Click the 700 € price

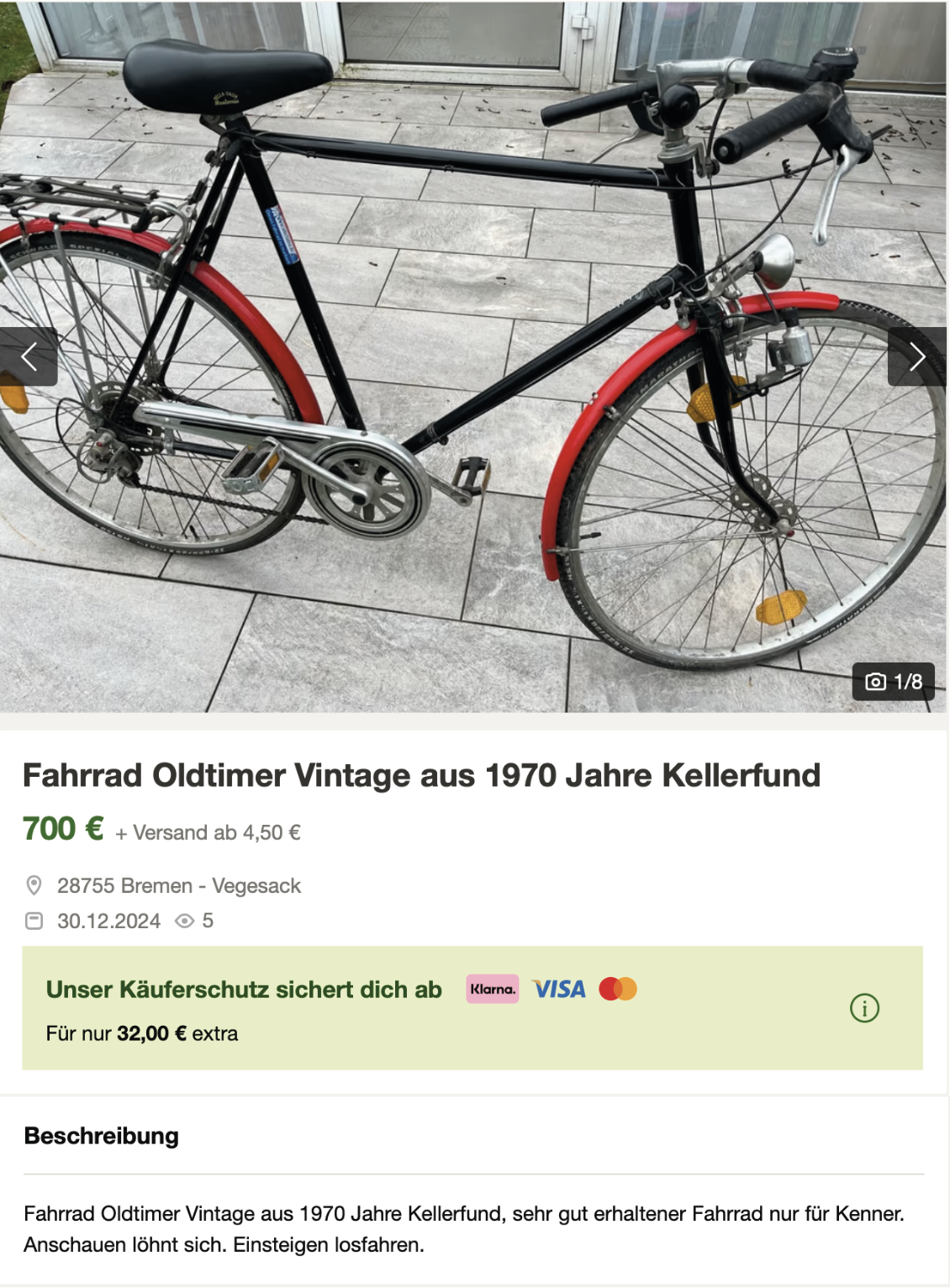point(63,829)
